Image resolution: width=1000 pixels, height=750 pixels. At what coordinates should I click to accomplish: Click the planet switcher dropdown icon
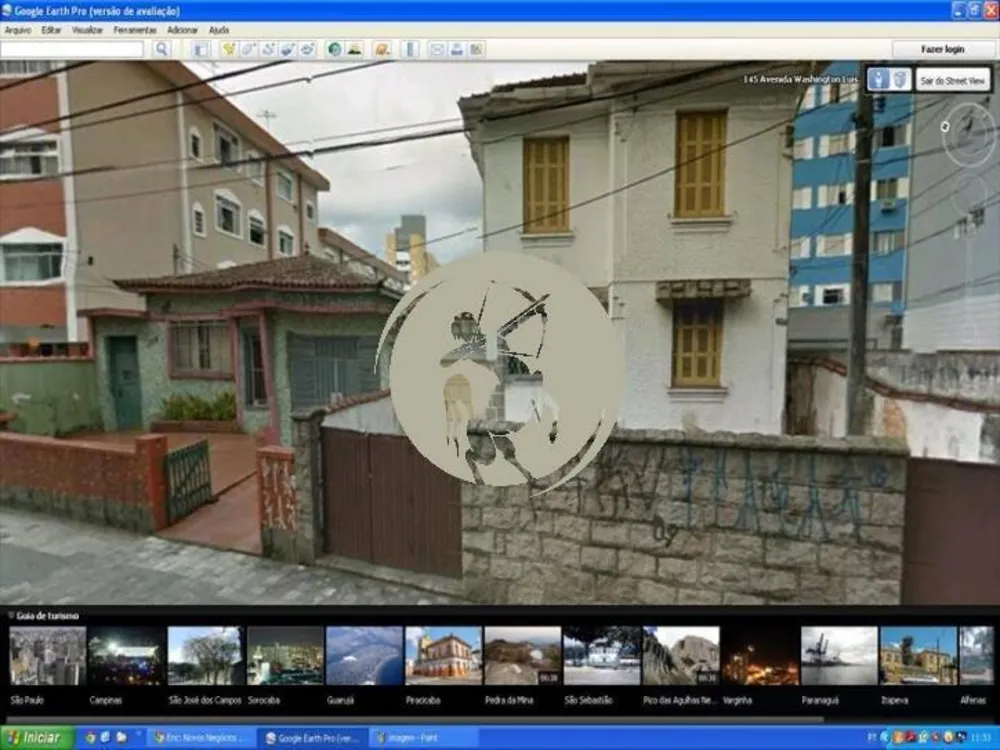point(382,49)
